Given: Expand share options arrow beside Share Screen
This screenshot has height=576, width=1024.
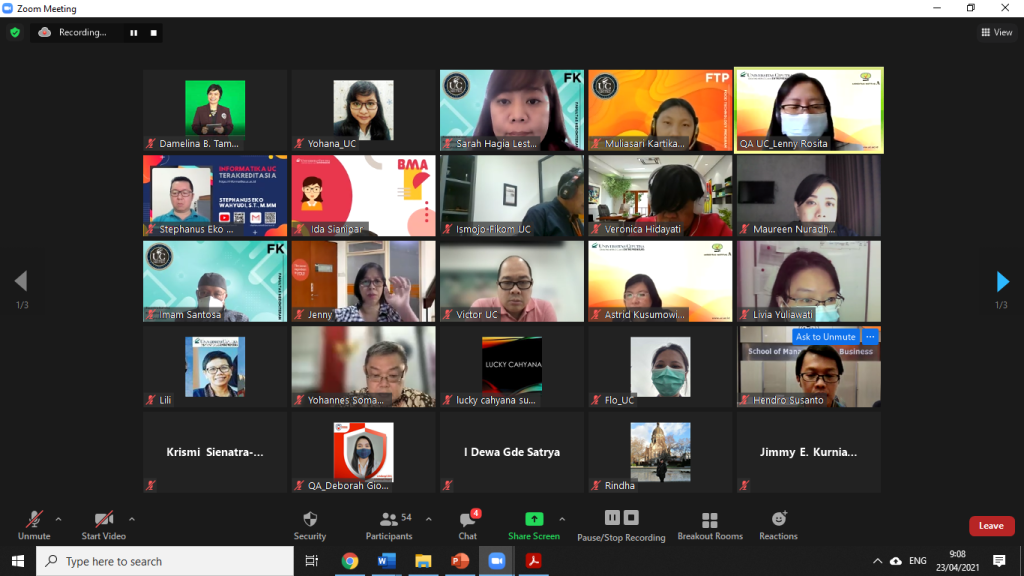Looking at the screenshot, I should [x=562, y=519].
